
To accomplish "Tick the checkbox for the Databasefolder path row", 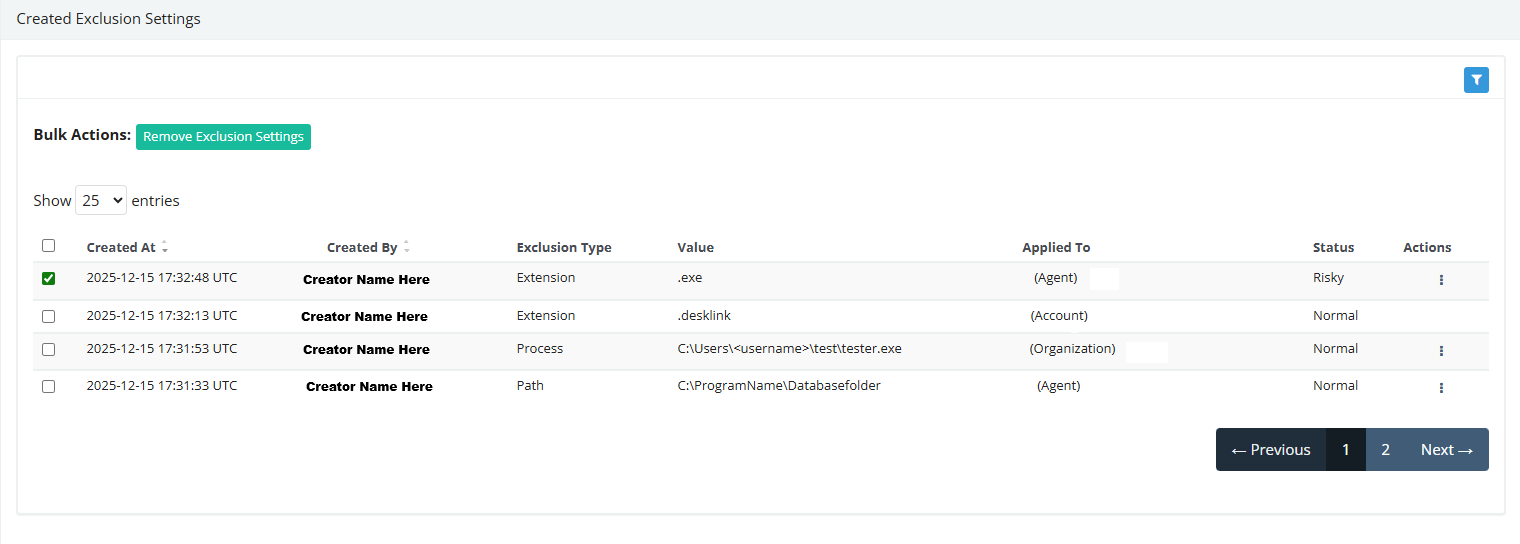I will [48, 386].
